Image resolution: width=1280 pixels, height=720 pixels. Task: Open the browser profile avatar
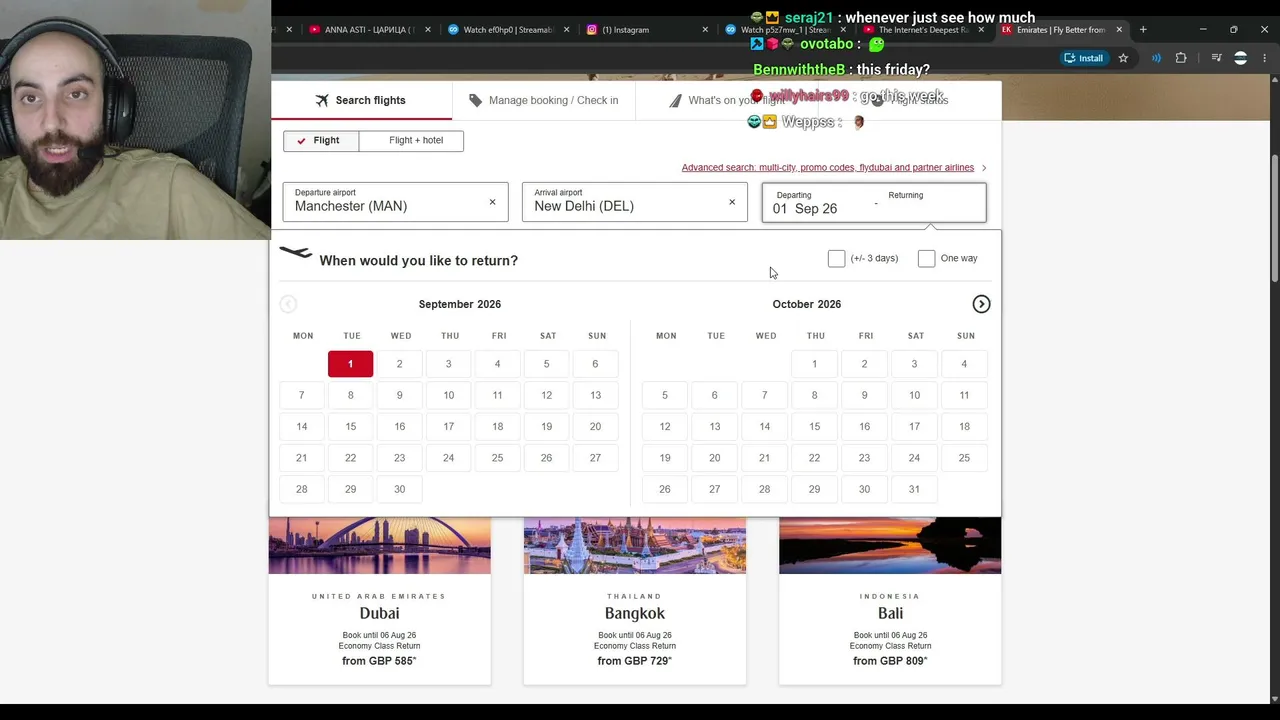point(1241,58)
